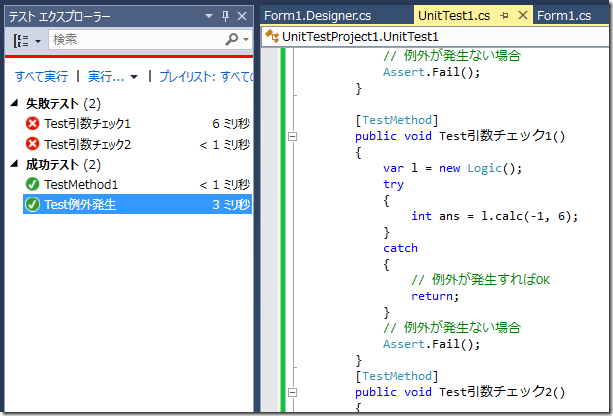
Task: Open the Test Explorer window options dropdown
Action: [x=207, y=17]
